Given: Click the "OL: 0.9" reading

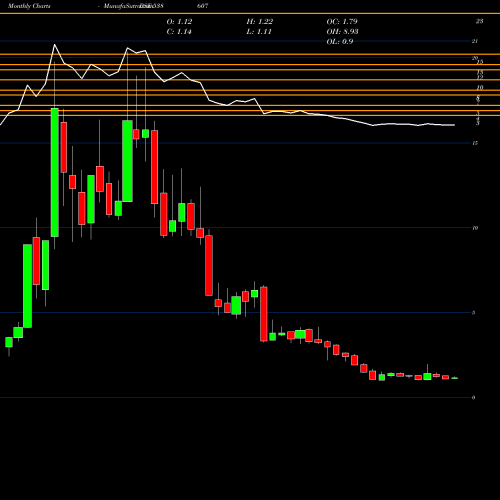Looking at the screenshot, I should tap(340, 42).
